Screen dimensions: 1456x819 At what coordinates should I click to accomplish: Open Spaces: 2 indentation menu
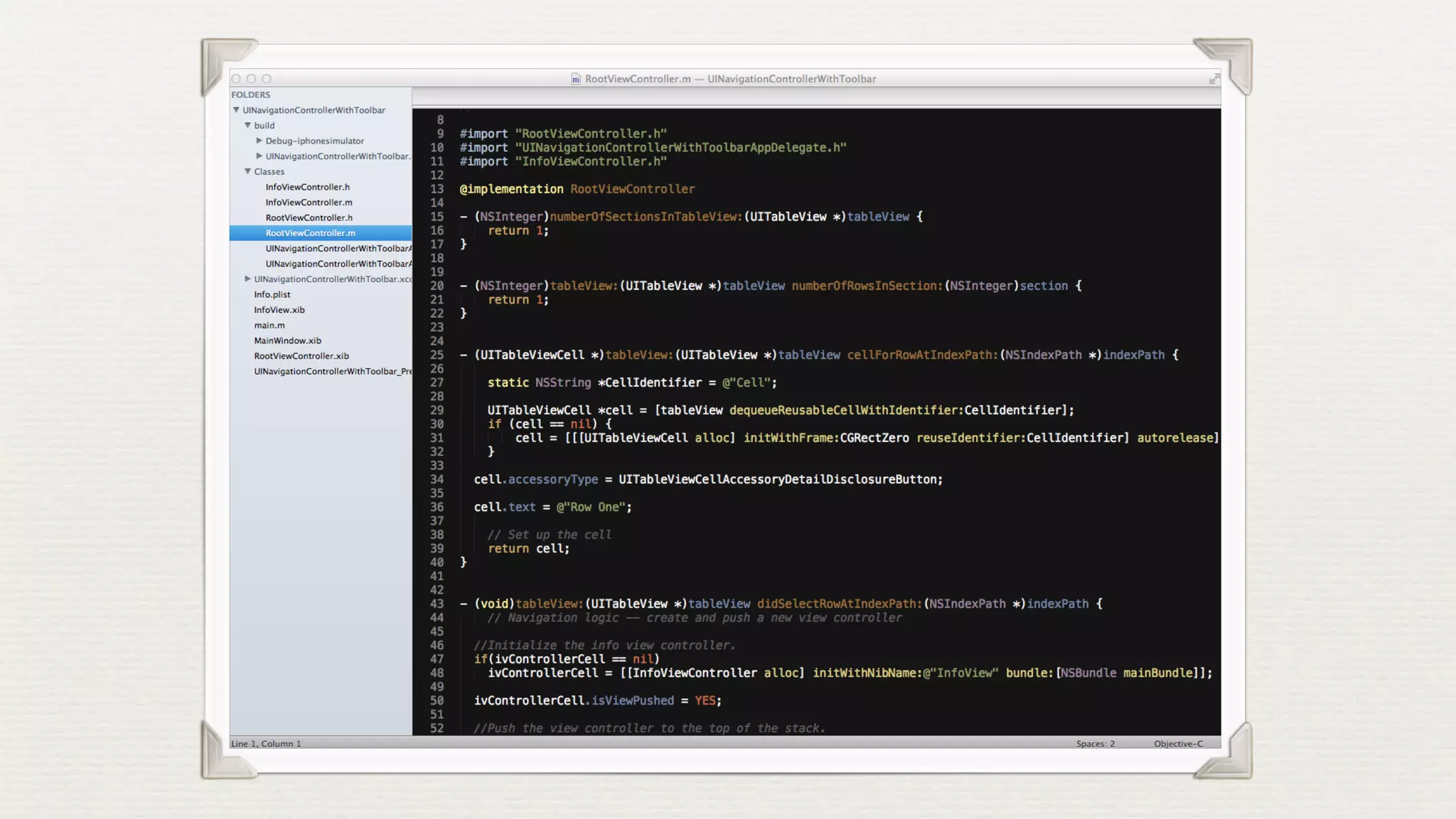click(1095, 744)
